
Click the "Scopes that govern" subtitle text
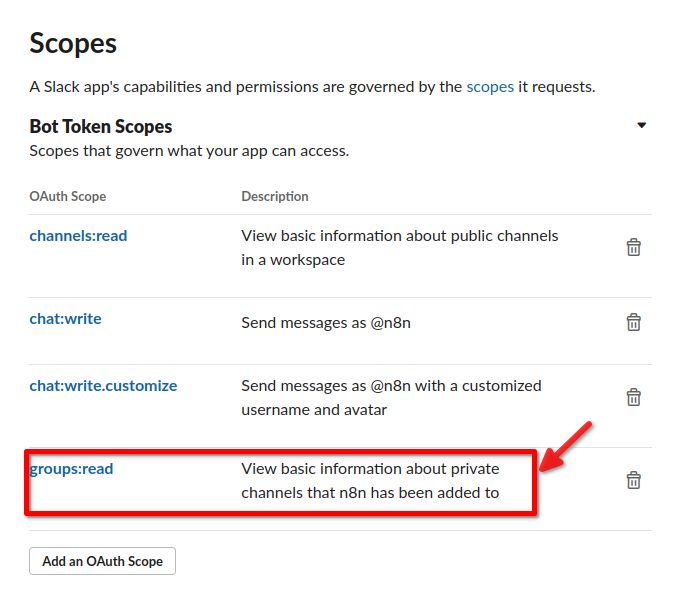pos(188,151)
